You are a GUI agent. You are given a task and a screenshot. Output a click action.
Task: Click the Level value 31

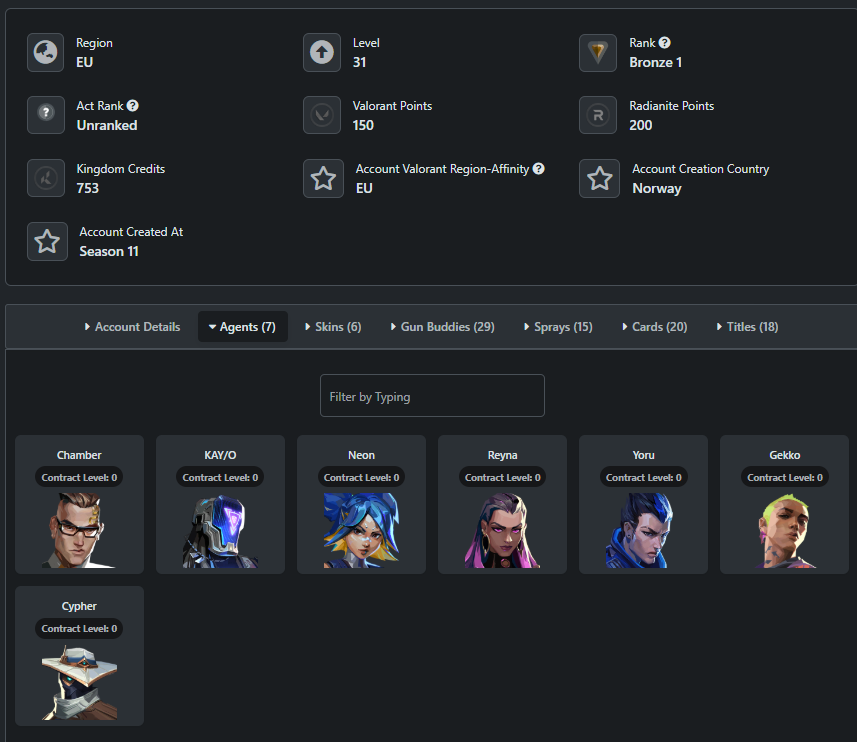359,62
